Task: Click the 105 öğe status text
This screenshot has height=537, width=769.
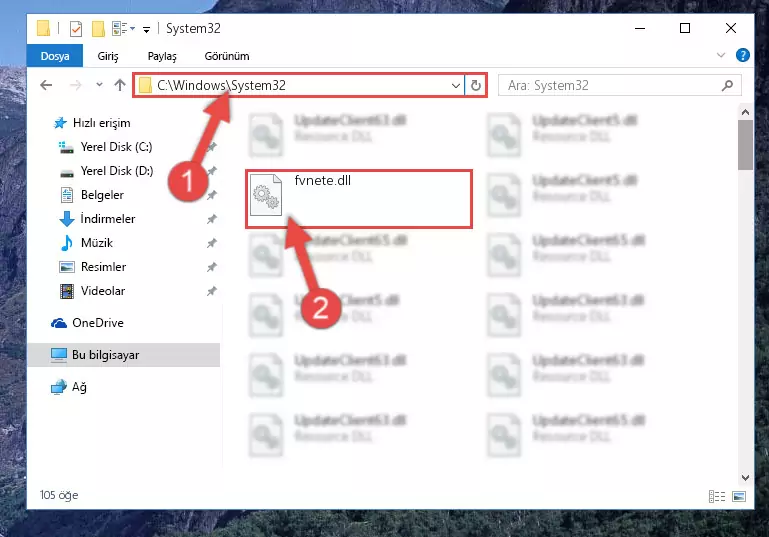Action: pos(59,495)
